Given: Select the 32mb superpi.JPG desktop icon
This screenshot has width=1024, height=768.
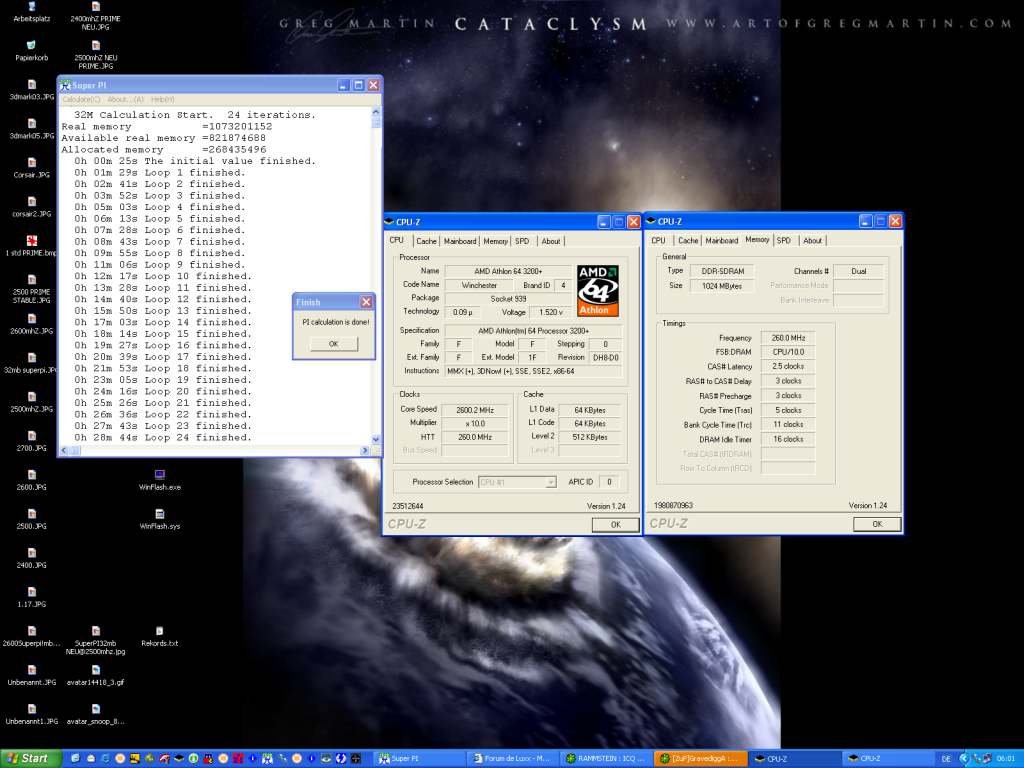Looking at the screenshot, I should 31,363.
